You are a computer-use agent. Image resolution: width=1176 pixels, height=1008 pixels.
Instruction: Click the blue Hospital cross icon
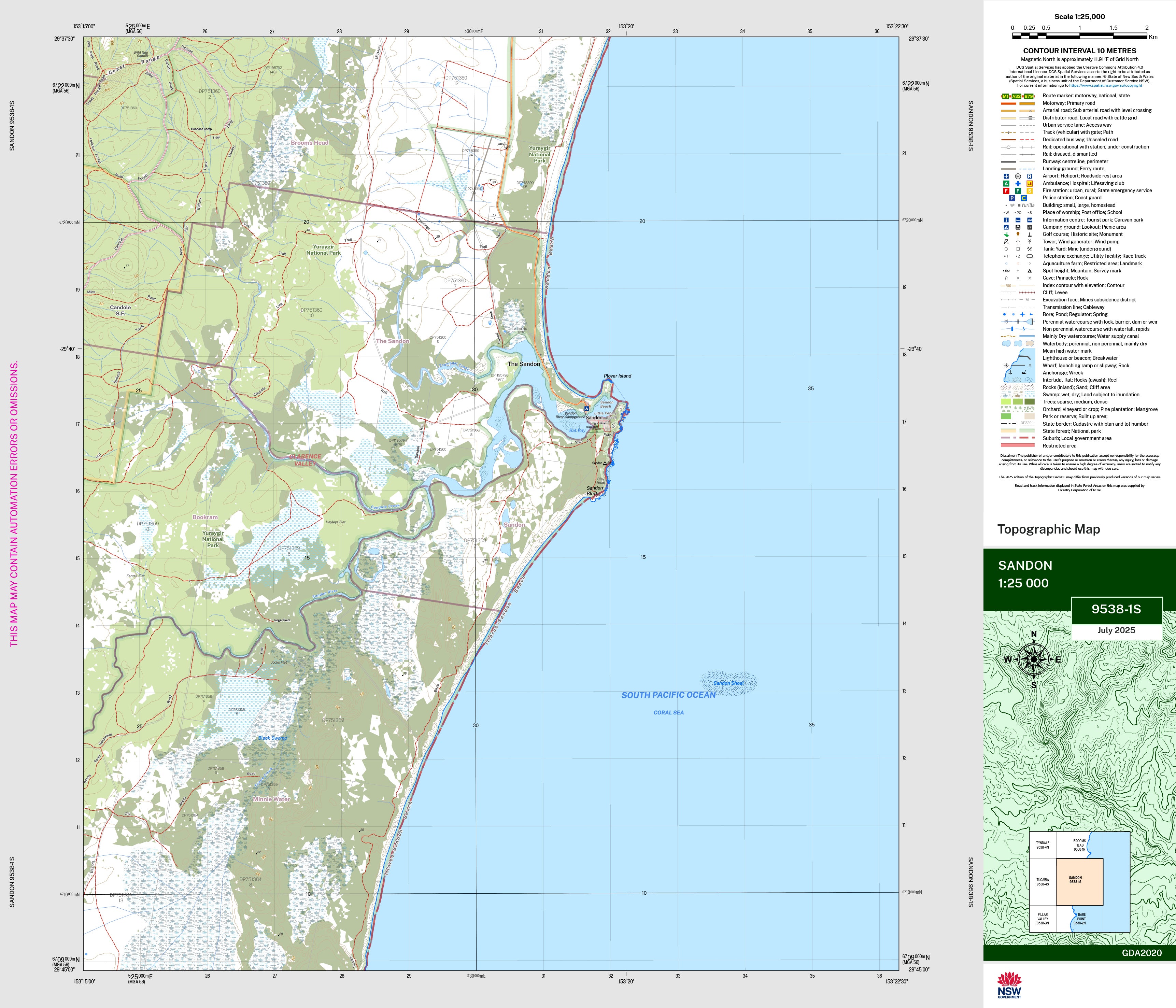click(x=1018, y=184)
